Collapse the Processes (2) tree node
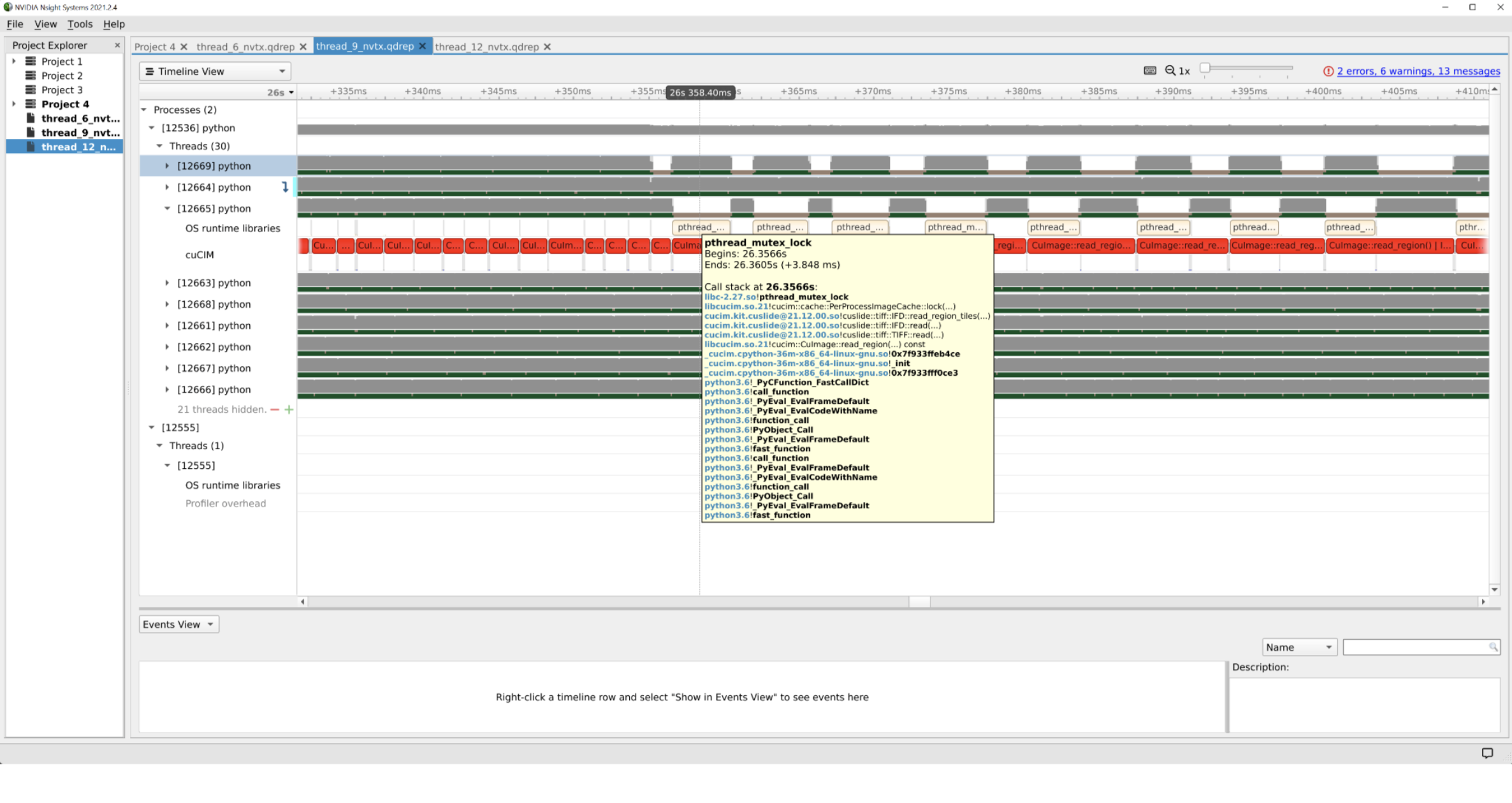 (144, 110)
